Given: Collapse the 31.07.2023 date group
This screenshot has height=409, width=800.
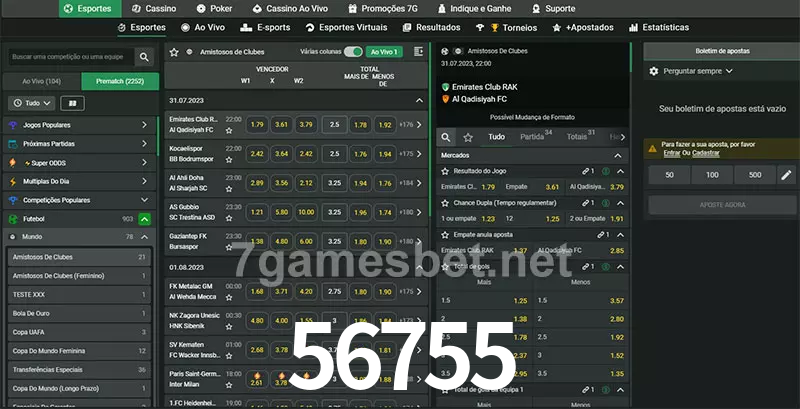Looking at the screenshot, I should pos(420,101).
